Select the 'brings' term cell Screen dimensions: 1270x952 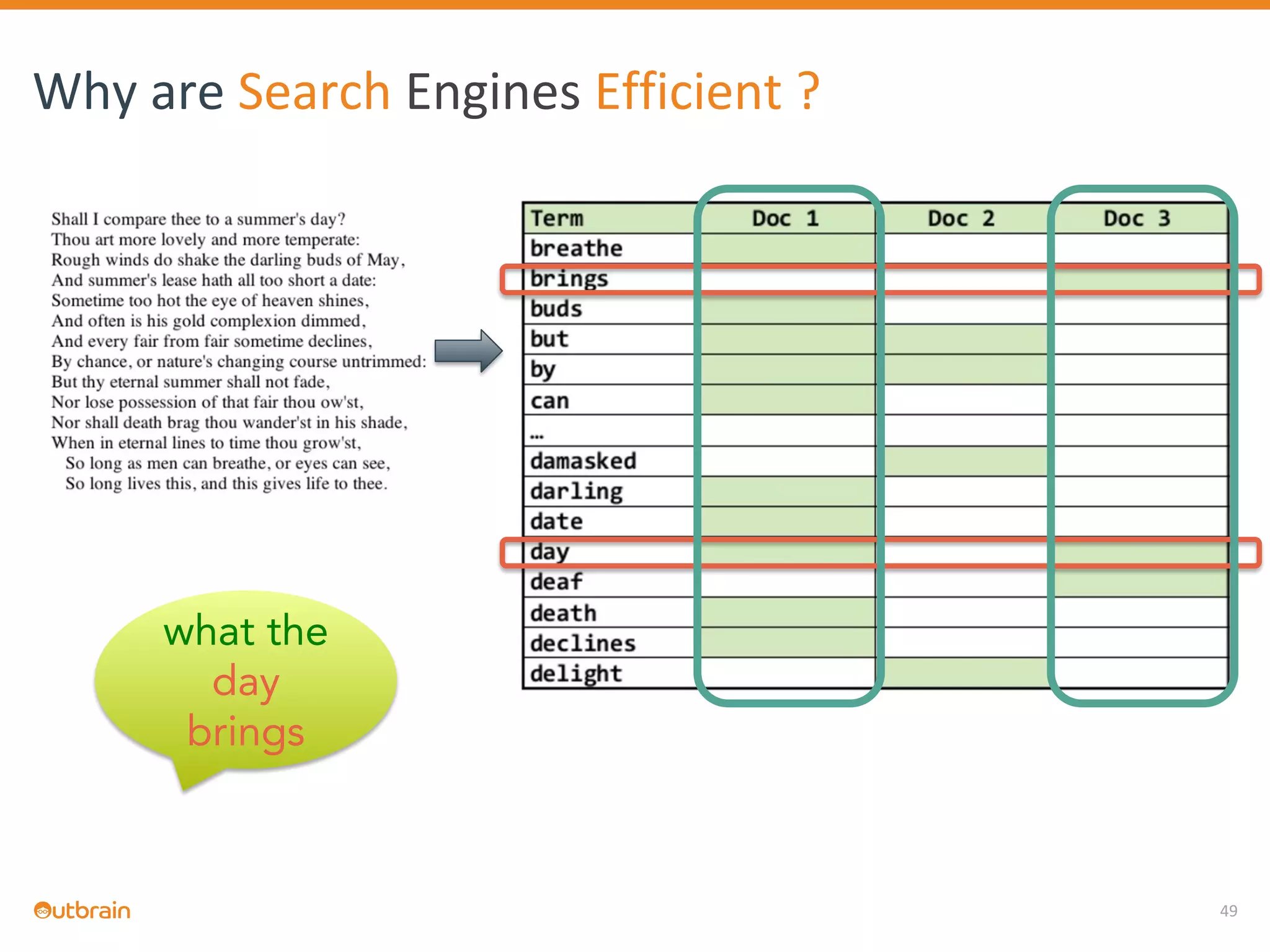click(x=610, y=279)
